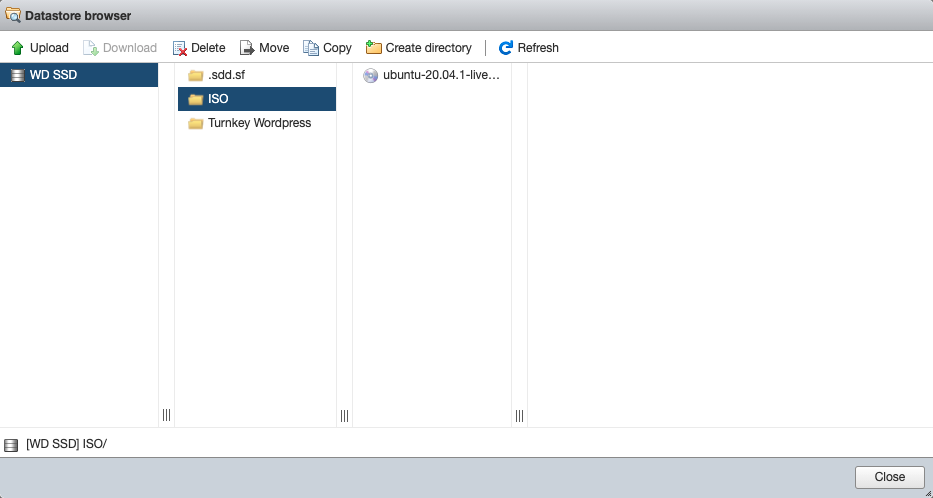This screenshot has height=498, width=933.
Task: Close the Datastore browser dialog
Action: (x=890, y=477)
